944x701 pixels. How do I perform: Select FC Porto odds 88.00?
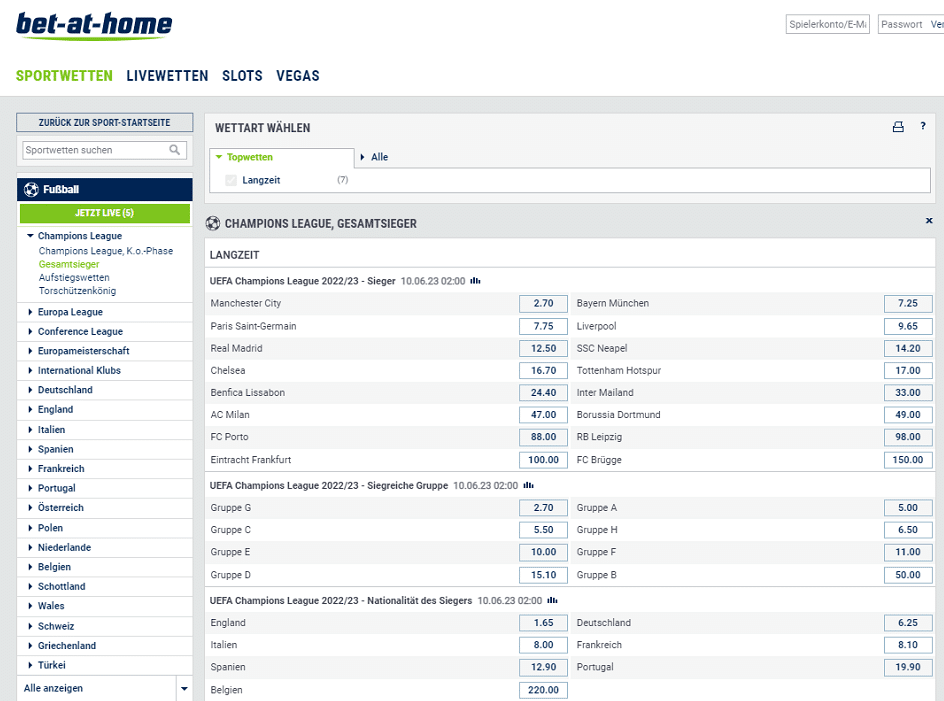point(543,437)
